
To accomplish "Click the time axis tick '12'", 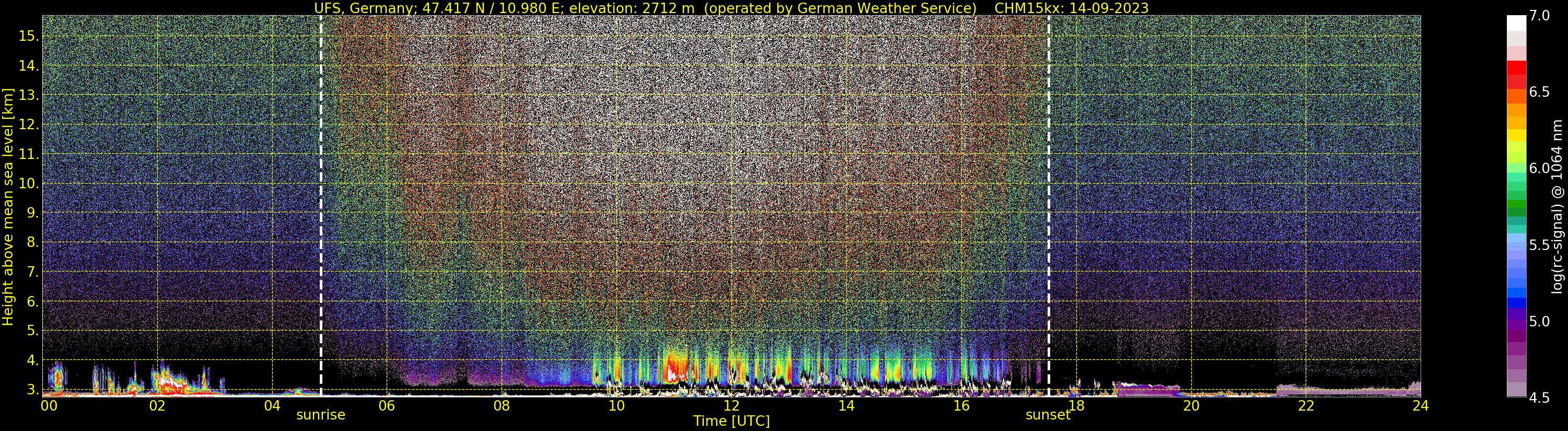I will pos(731,405).
